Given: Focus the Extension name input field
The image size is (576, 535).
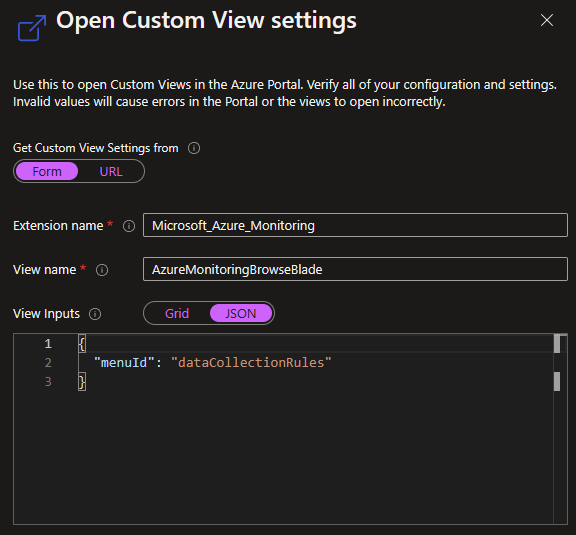Looking at the screenshot, I should 355,225.
